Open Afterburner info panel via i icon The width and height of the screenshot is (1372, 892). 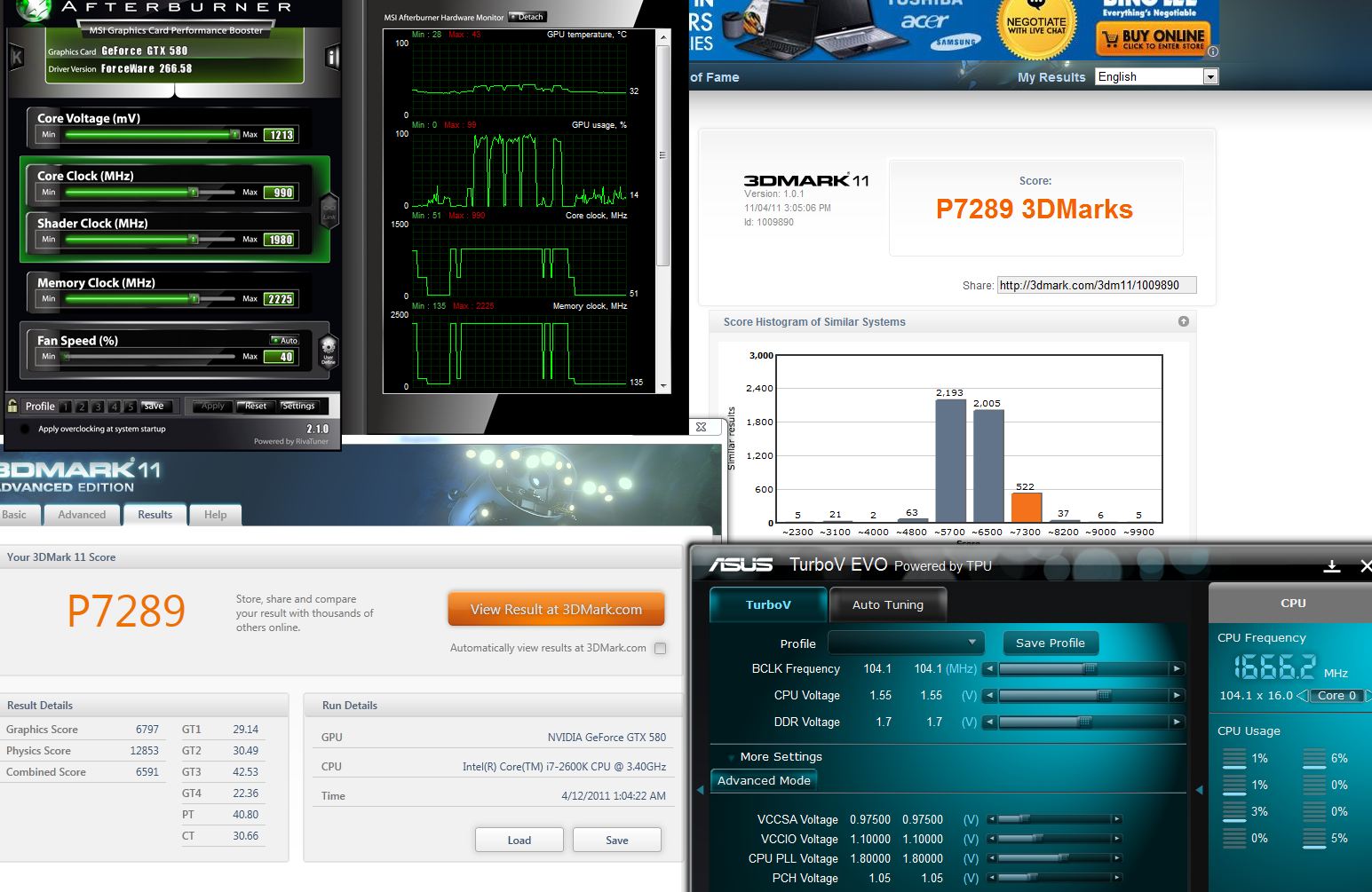click(x=332, y=58)
